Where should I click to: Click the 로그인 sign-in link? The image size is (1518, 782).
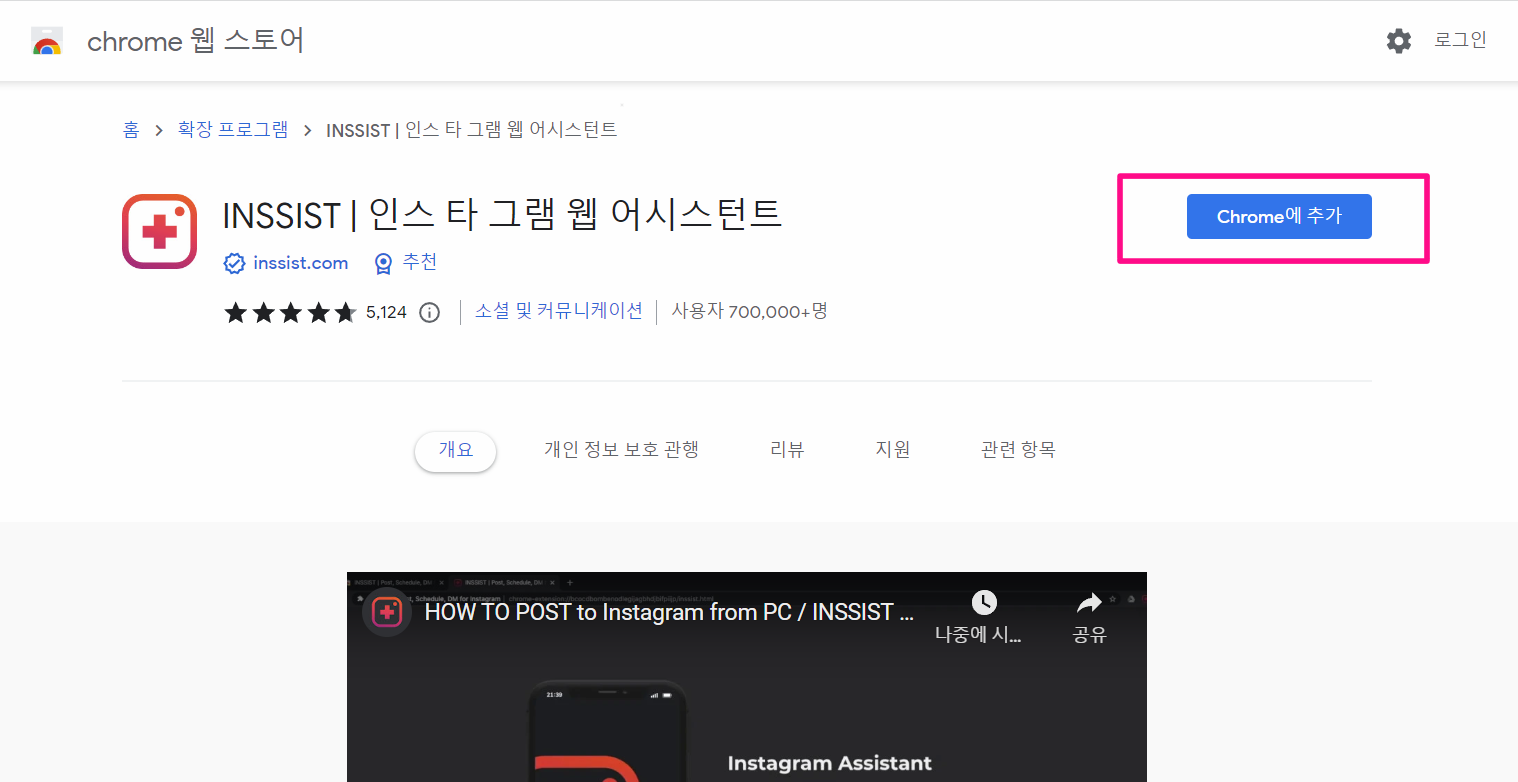click(1460, 40)
